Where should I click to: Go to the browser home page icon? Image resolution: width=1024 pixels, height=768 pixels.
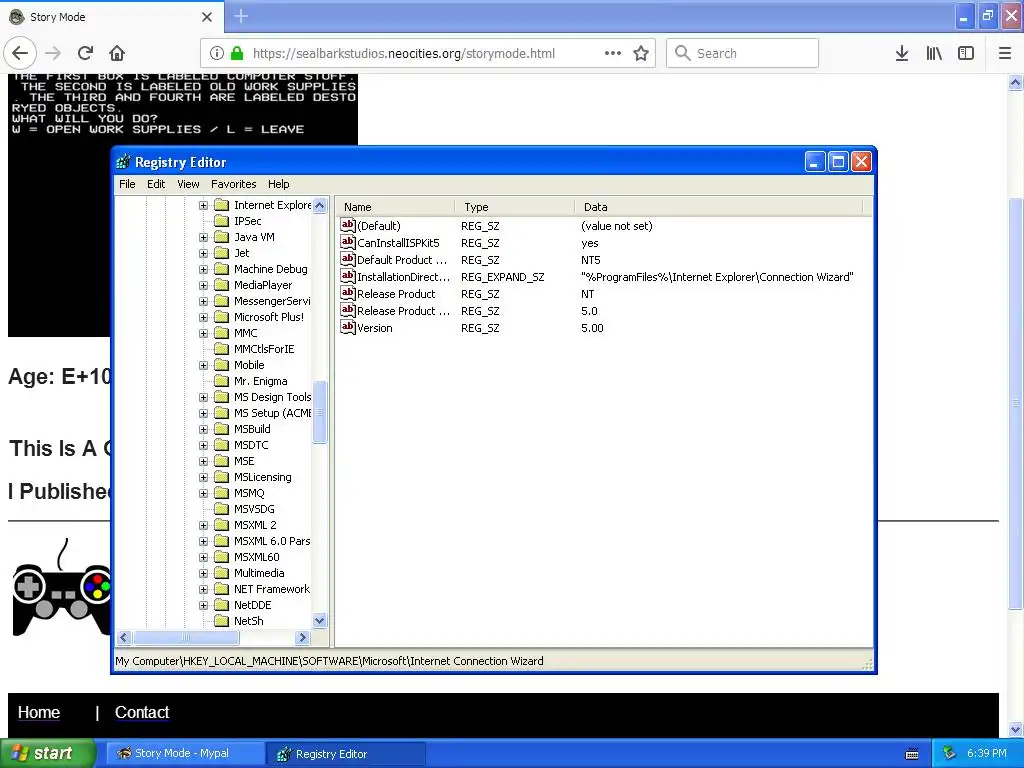click(x=117, y=53)
